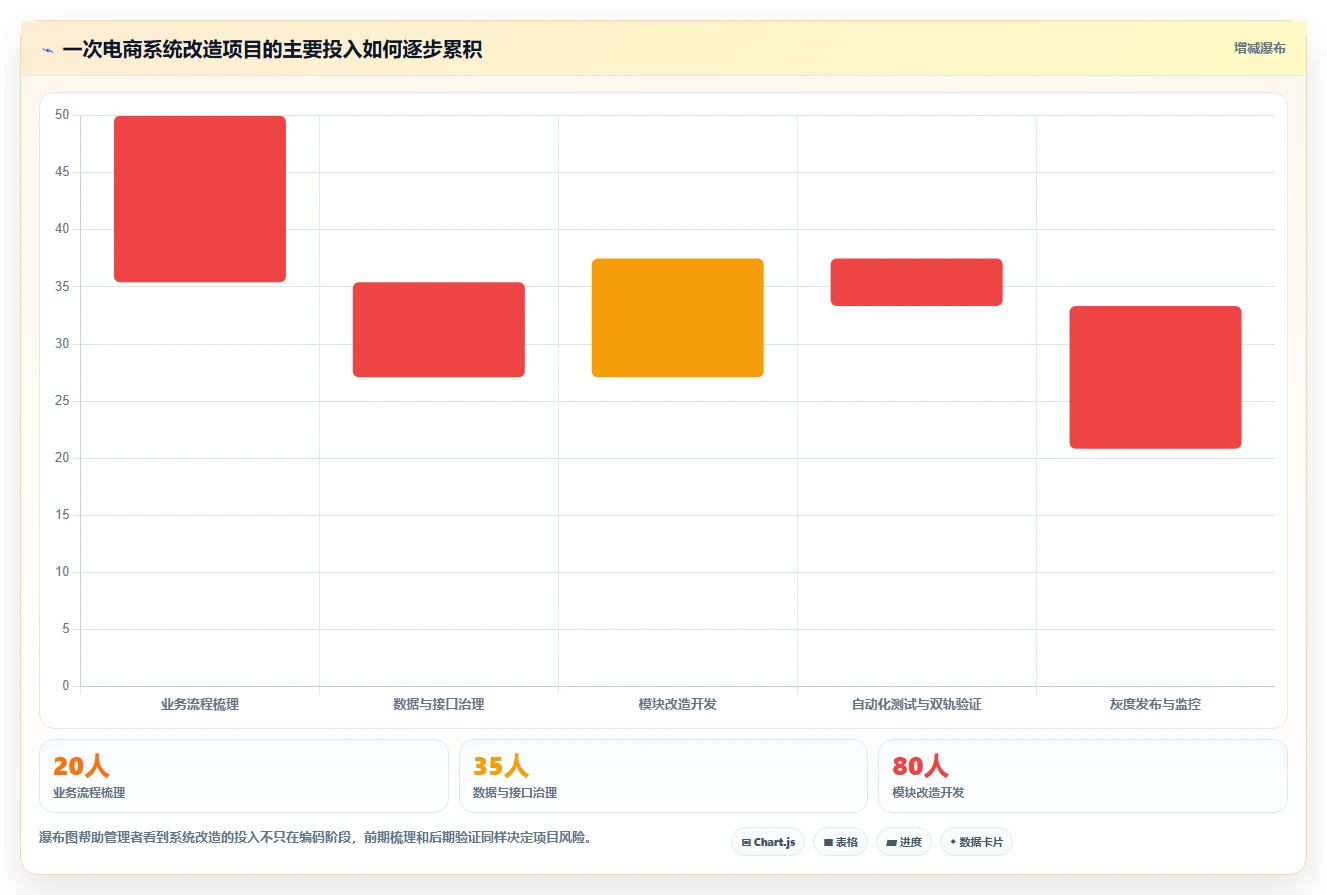Select the 表格 chip
1327x895 pixels.
click(840, 842)
